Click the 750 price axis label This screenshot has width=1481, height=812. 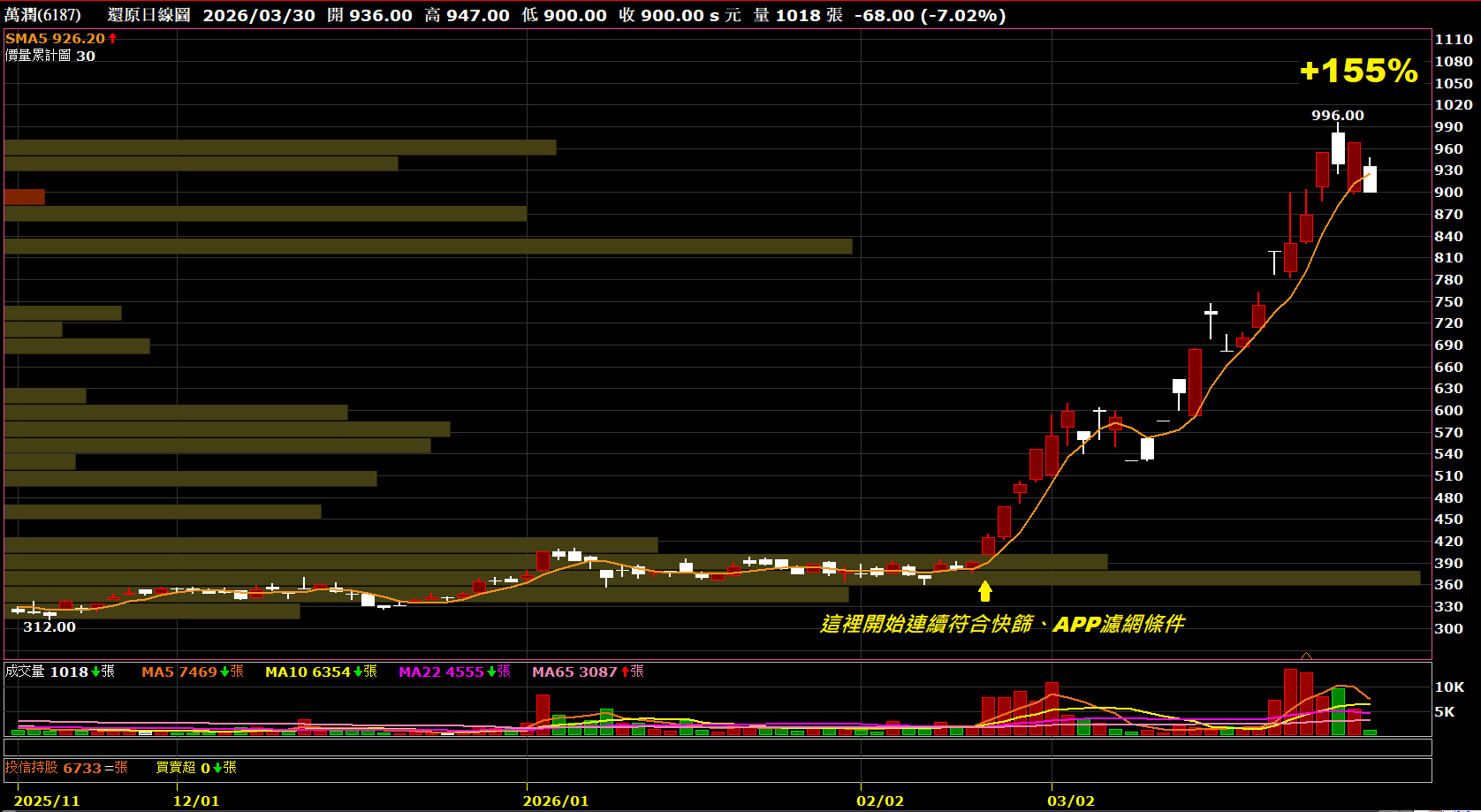click(x=1448, y=301)
